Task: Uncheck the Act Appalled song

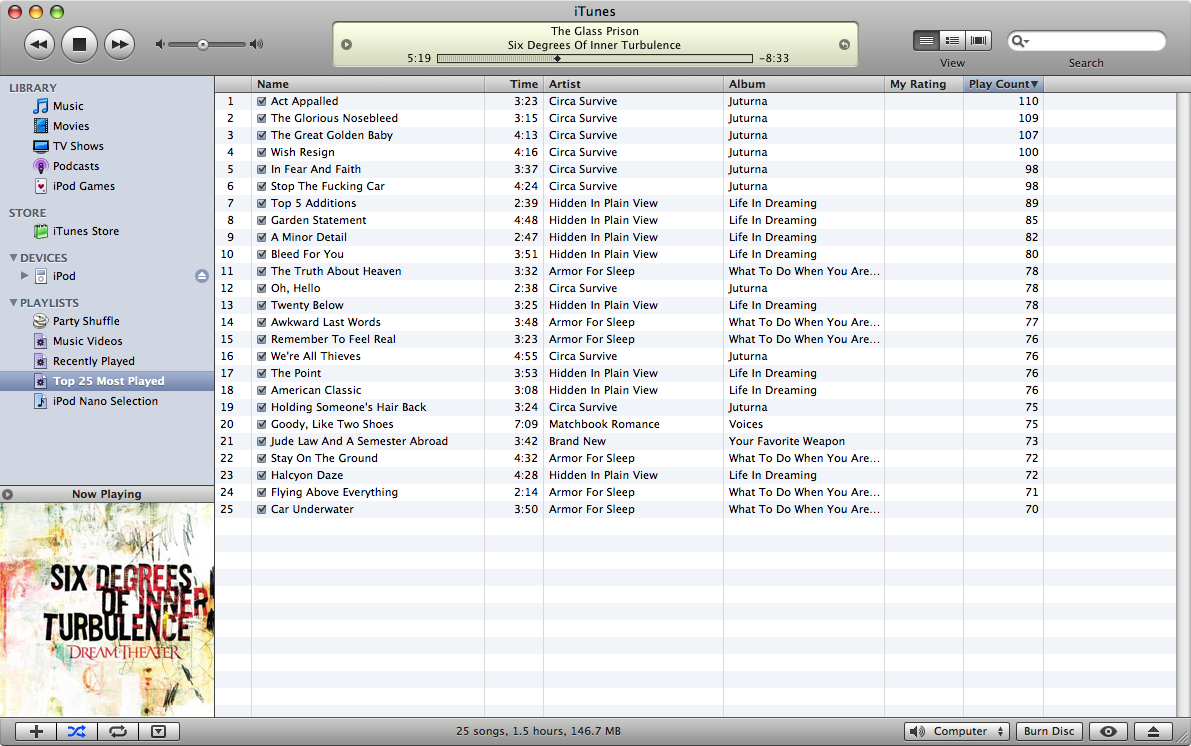Action: 261,101
